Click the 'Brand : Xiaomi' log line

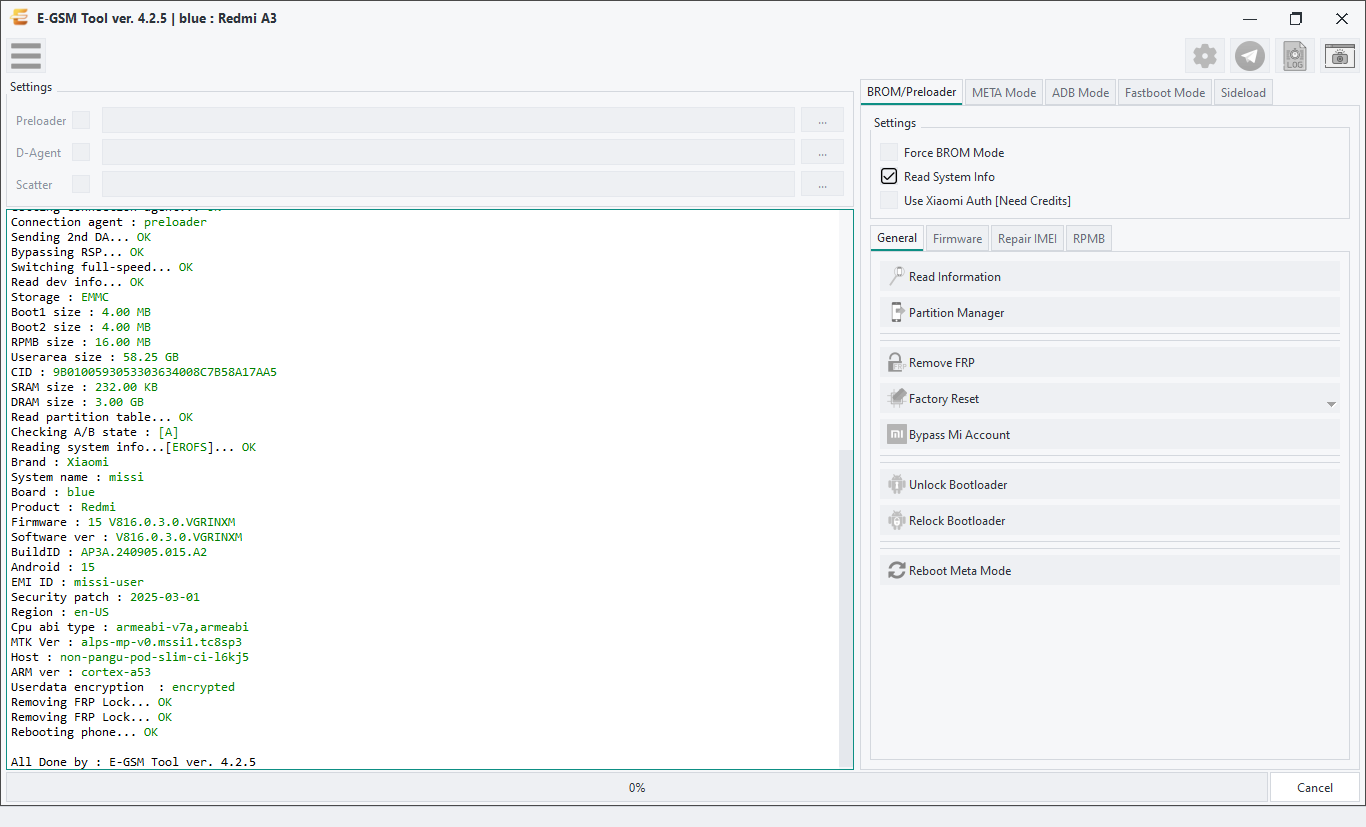(60, 462)
